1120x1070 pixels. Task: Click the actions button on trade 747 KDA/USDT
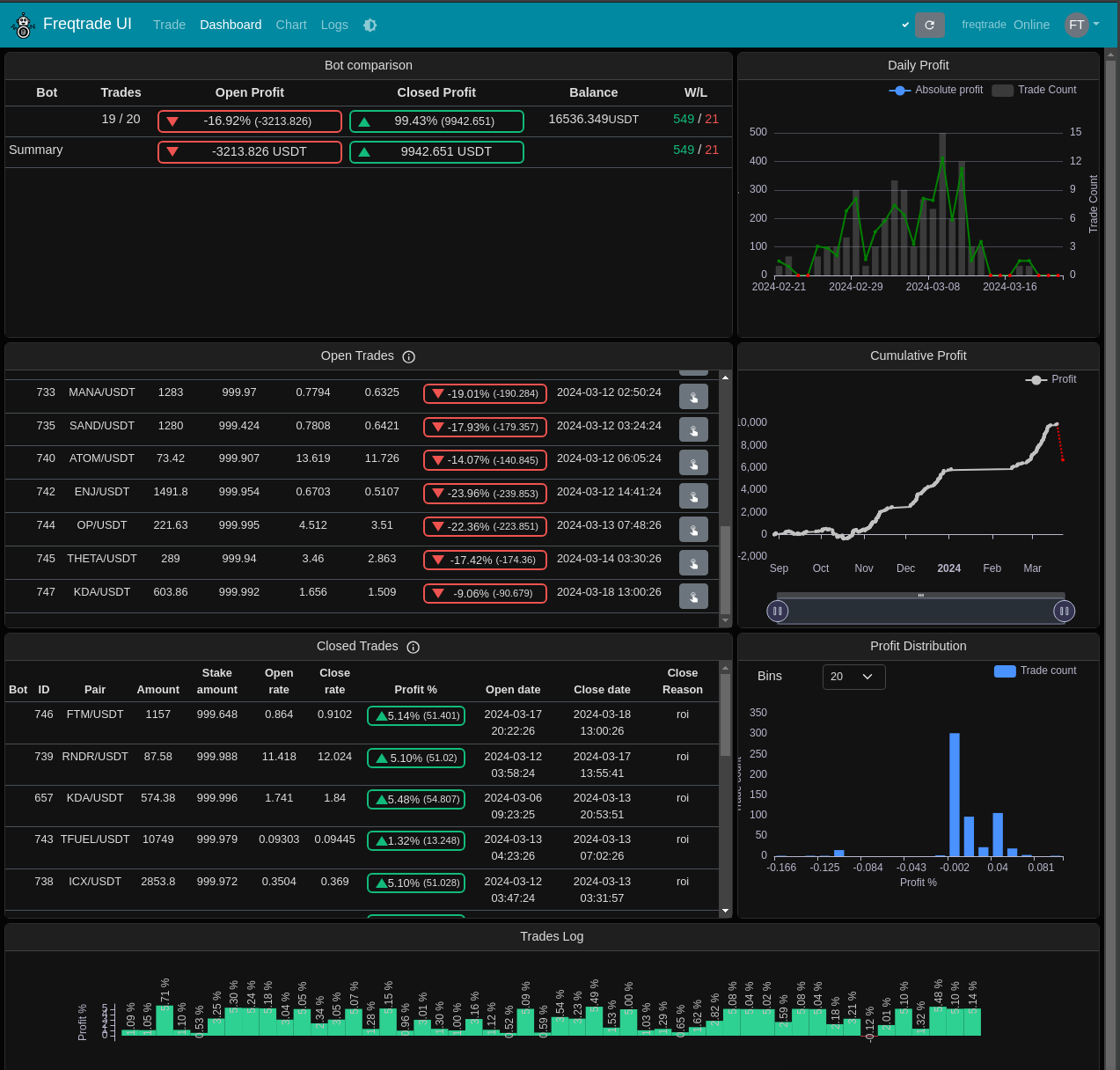(x=693, y=597)
